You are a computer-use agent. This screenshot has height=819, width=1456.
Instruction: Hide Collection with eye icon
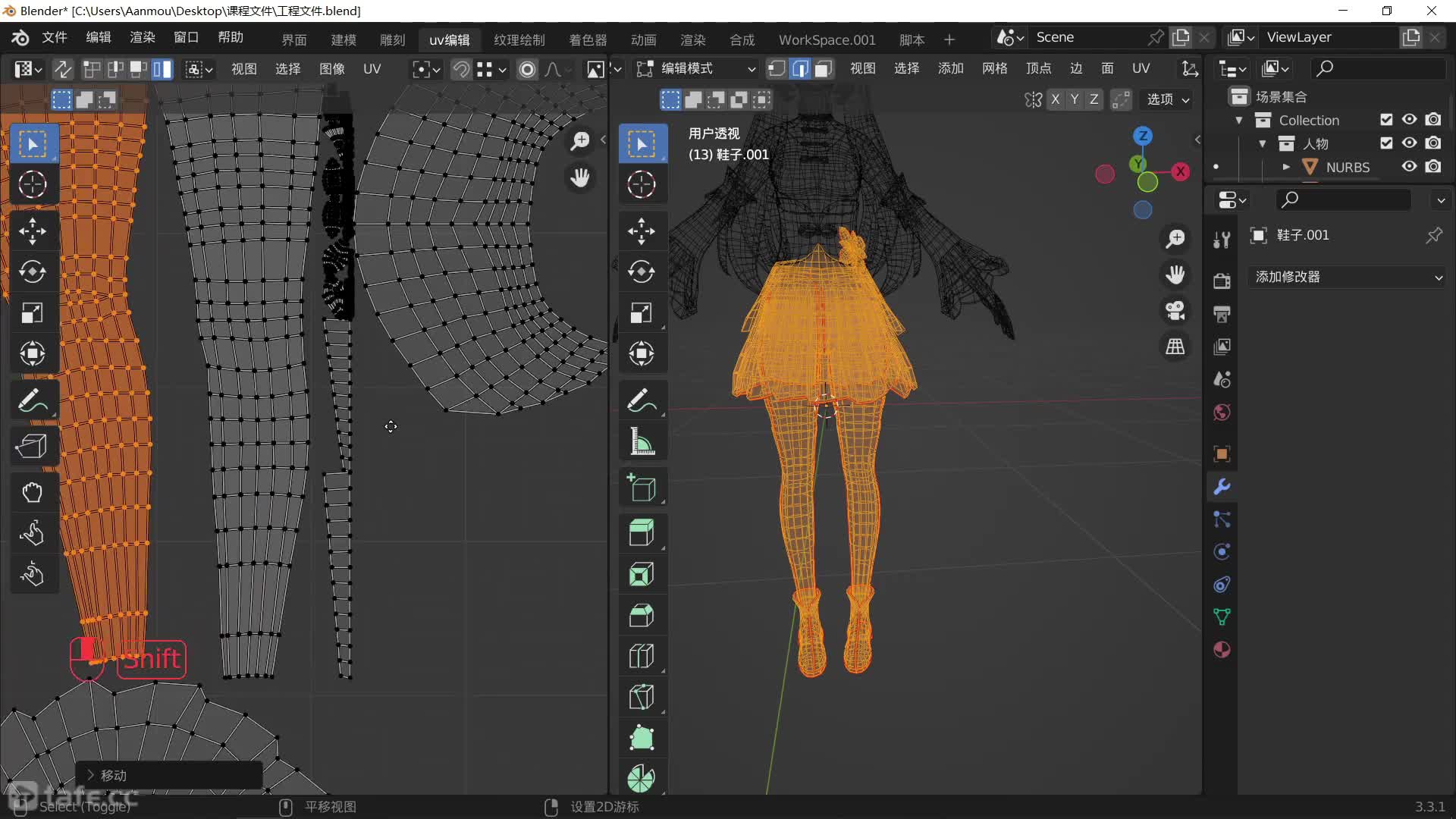click(x=1409, y=120)
